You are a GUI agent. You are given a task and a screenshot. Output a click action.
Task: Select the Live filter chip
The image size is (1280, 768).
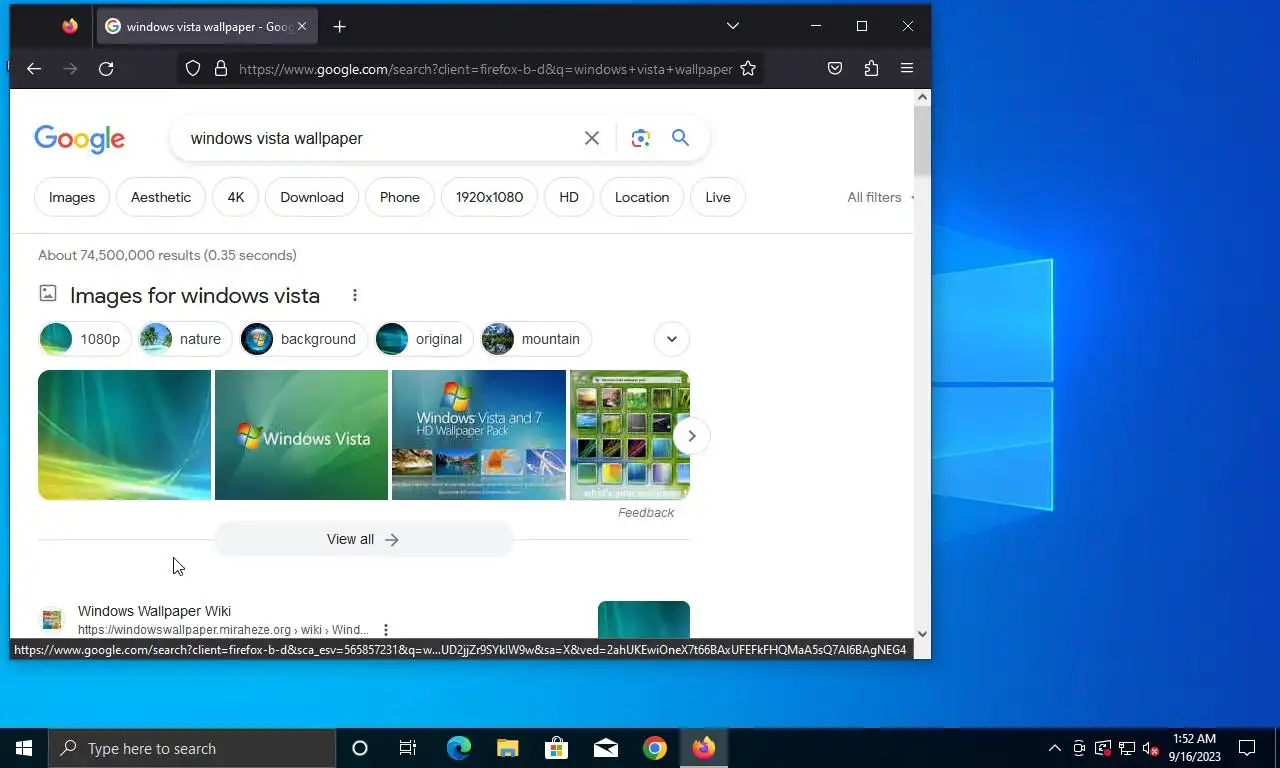[x=718, y=197]
